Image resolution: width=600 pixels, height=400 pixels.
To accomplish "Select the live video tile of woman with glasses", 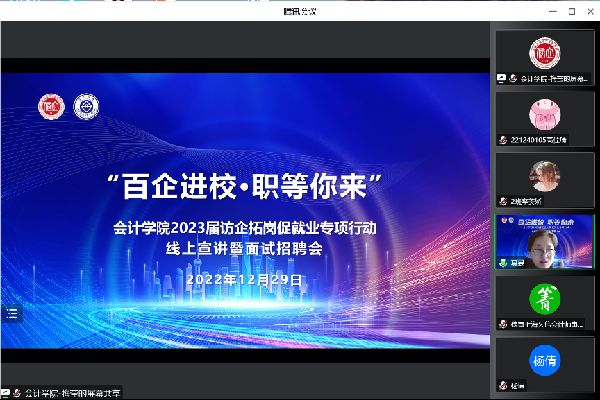I will click(x=545, y=240).
